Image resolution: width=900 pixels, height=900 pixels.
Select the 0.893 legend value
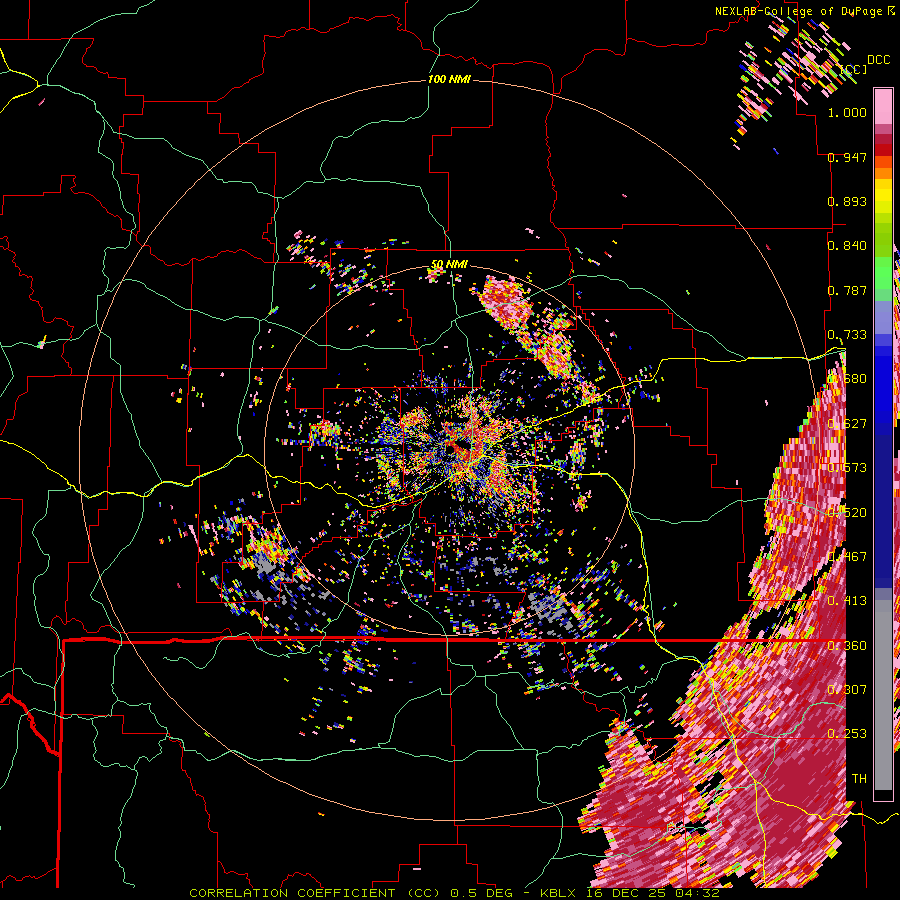point(847,201)
